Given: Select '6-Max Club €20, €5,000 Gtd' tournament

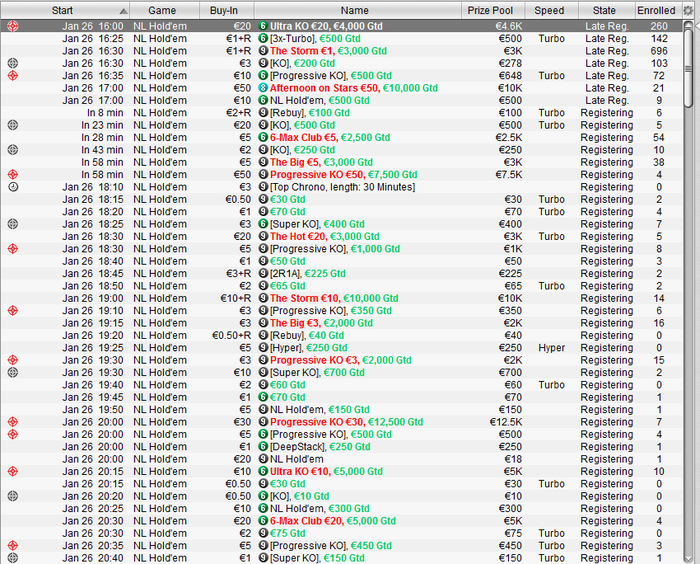Looking at the screenshot, I should (x=333, y=521).
